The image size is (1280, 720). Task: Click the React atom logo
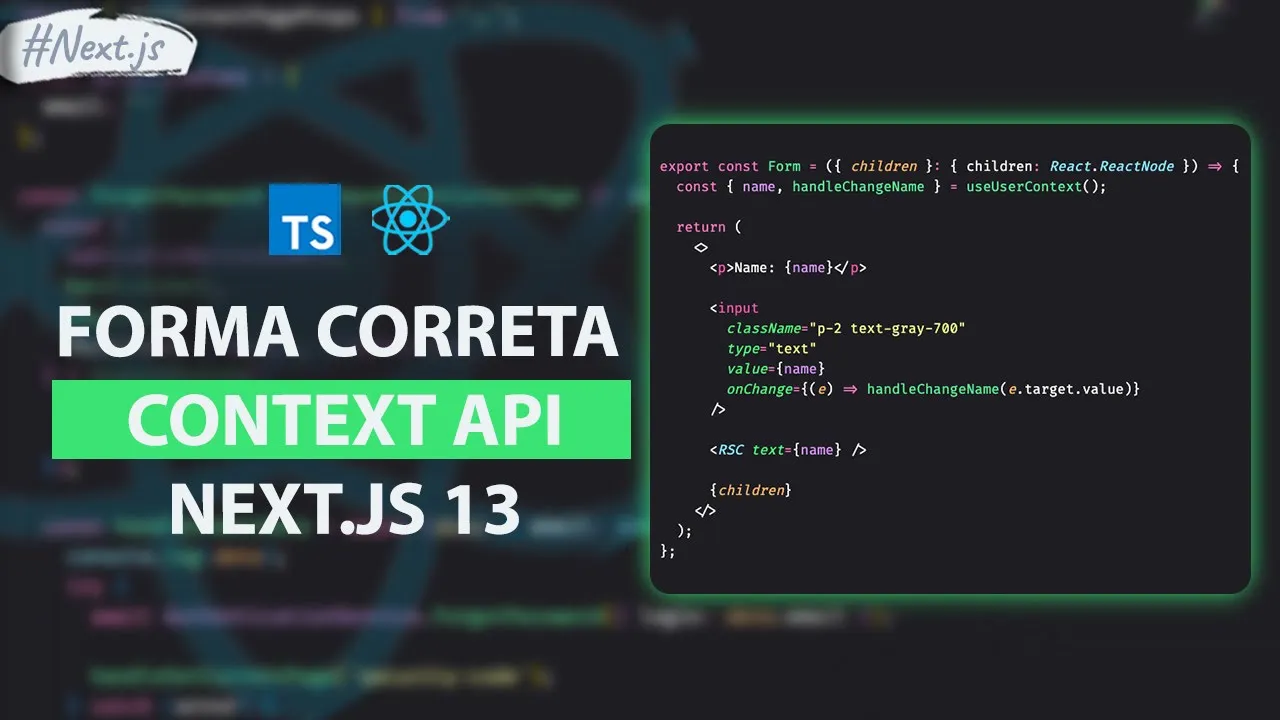click(x=410, y=219)
